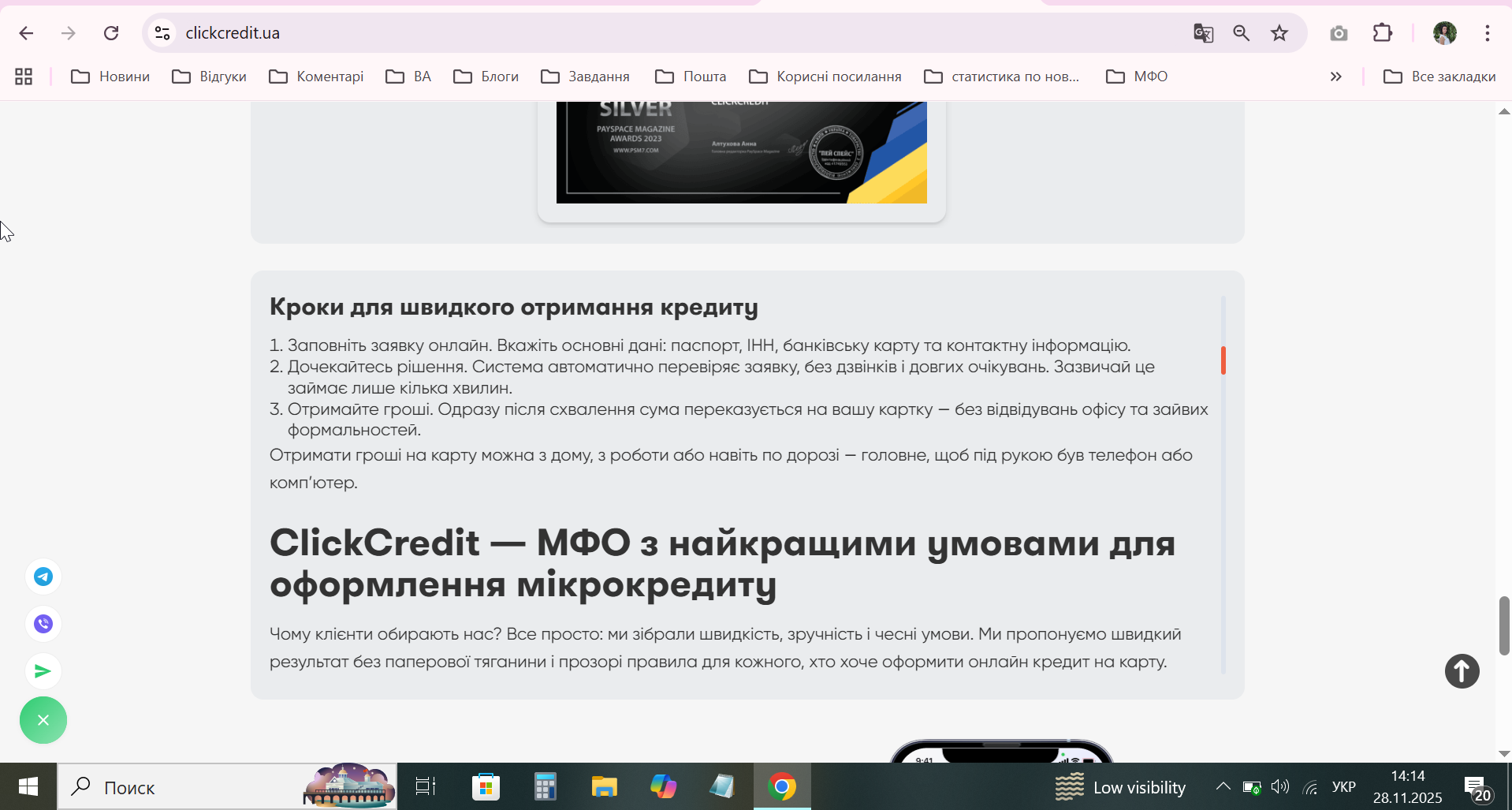Viewport: 1512px width, 810px height.
Task: Open the Windows Start menu
Action: [x=28, y=786]
